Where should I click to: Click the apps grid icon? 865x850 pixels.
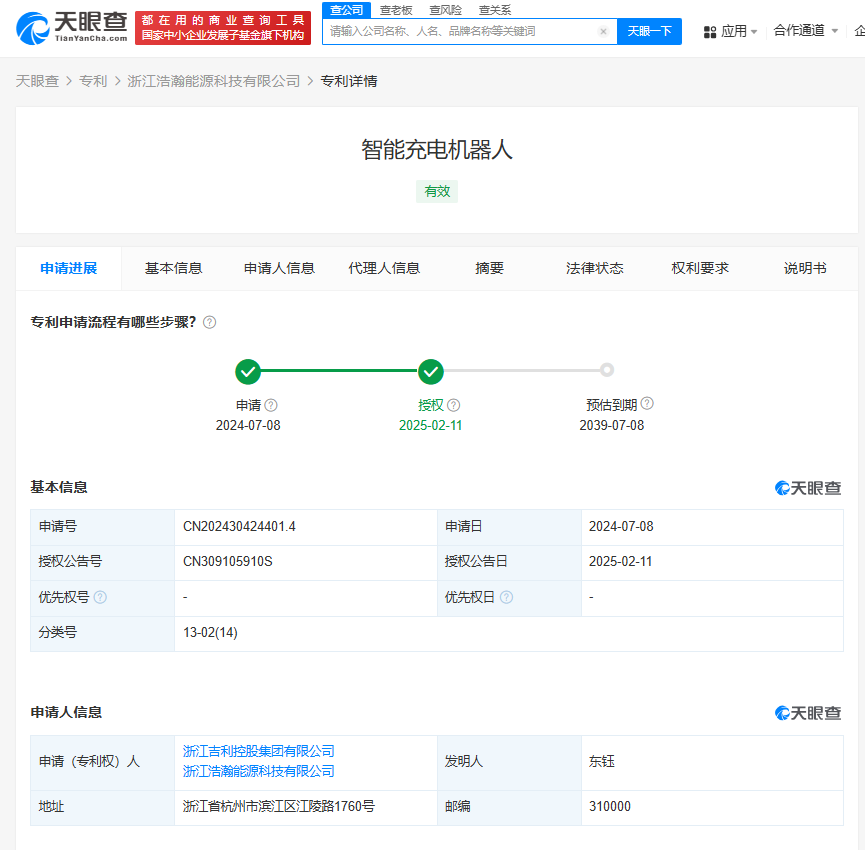coord(710,32)
